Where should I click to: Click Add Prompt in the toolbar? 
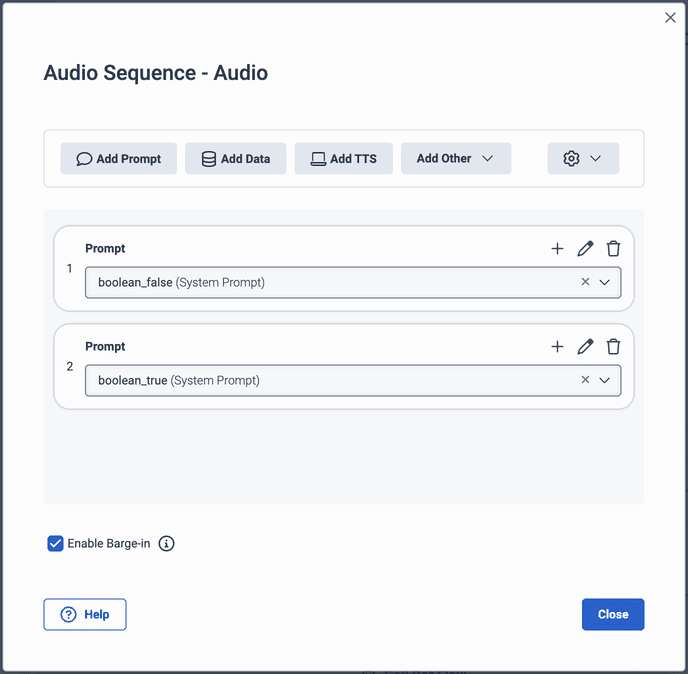pyautogui.click(x=118, y=159)
